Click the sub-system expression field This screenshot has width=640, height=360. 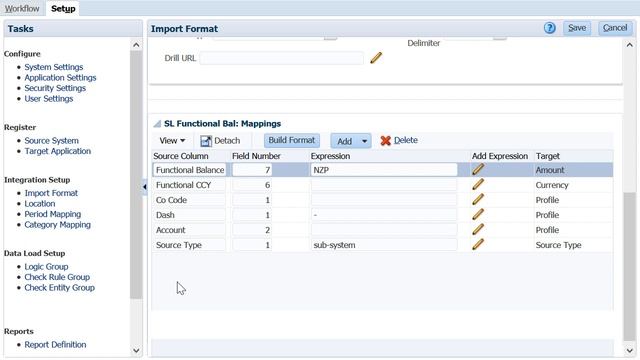384,245
